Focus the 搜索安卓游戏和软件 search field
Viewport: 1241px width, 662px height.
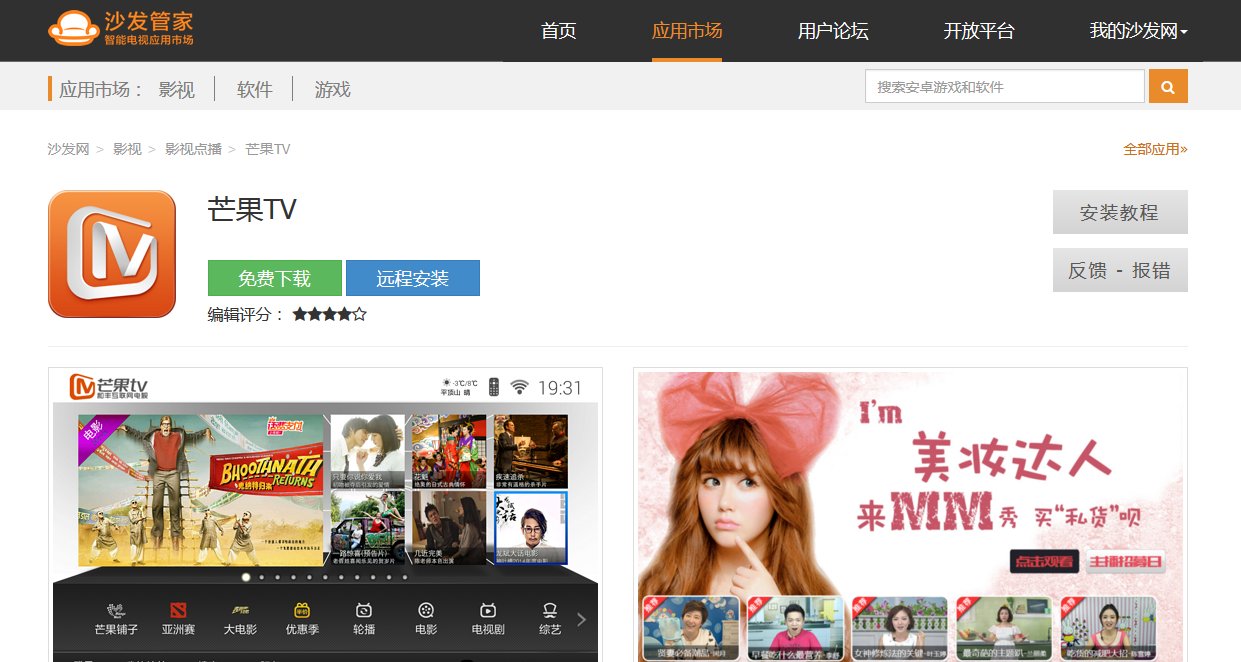[1005, 87]
